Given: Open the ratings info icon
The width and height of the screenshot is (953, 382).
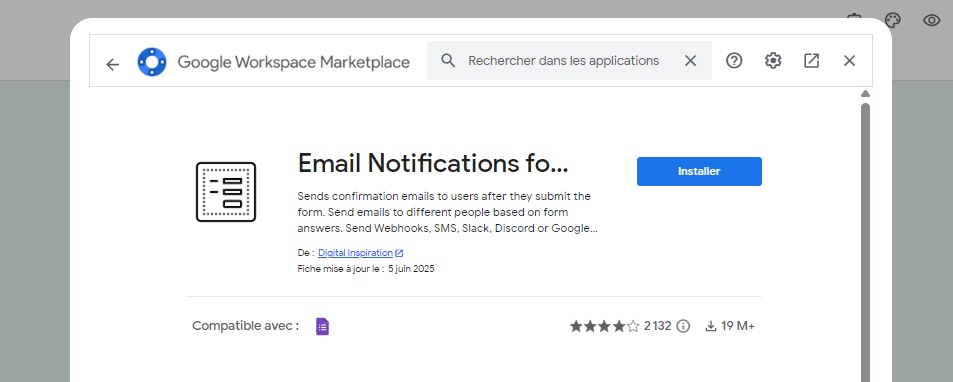Looking at the screenshot, I should [683, 326].
